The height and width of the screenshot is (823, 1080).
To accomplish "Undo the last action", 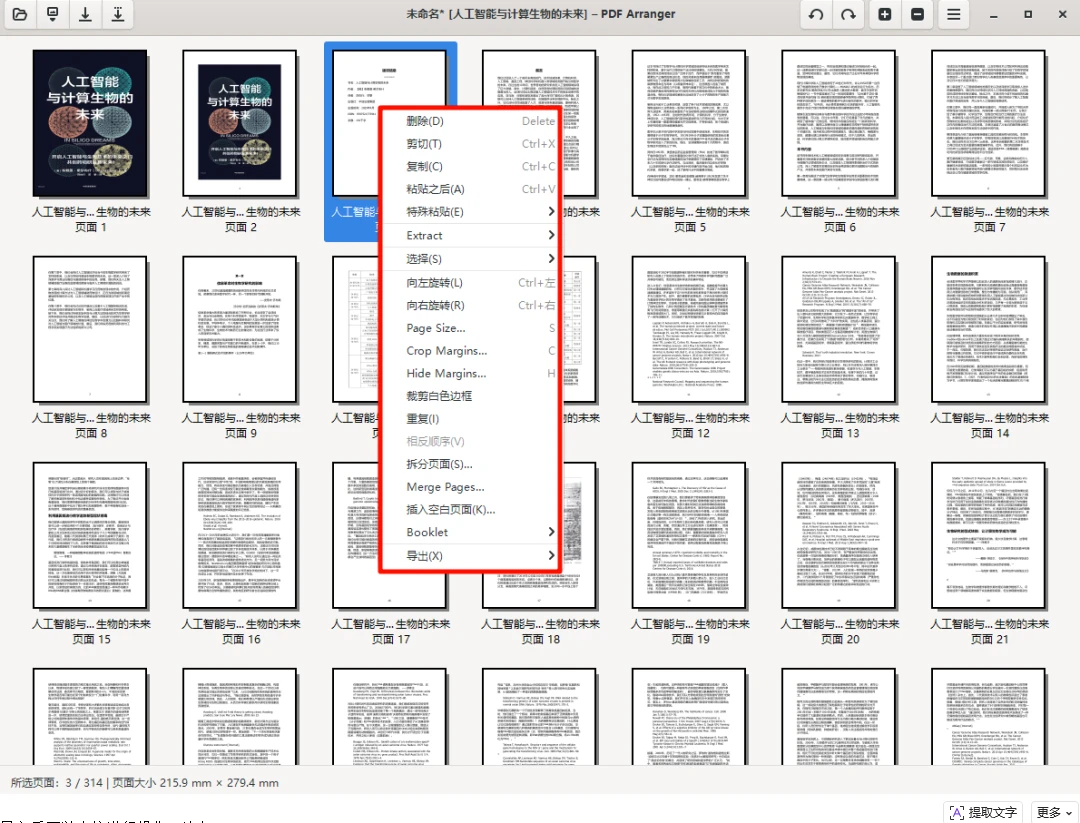I will pos(816,14).
